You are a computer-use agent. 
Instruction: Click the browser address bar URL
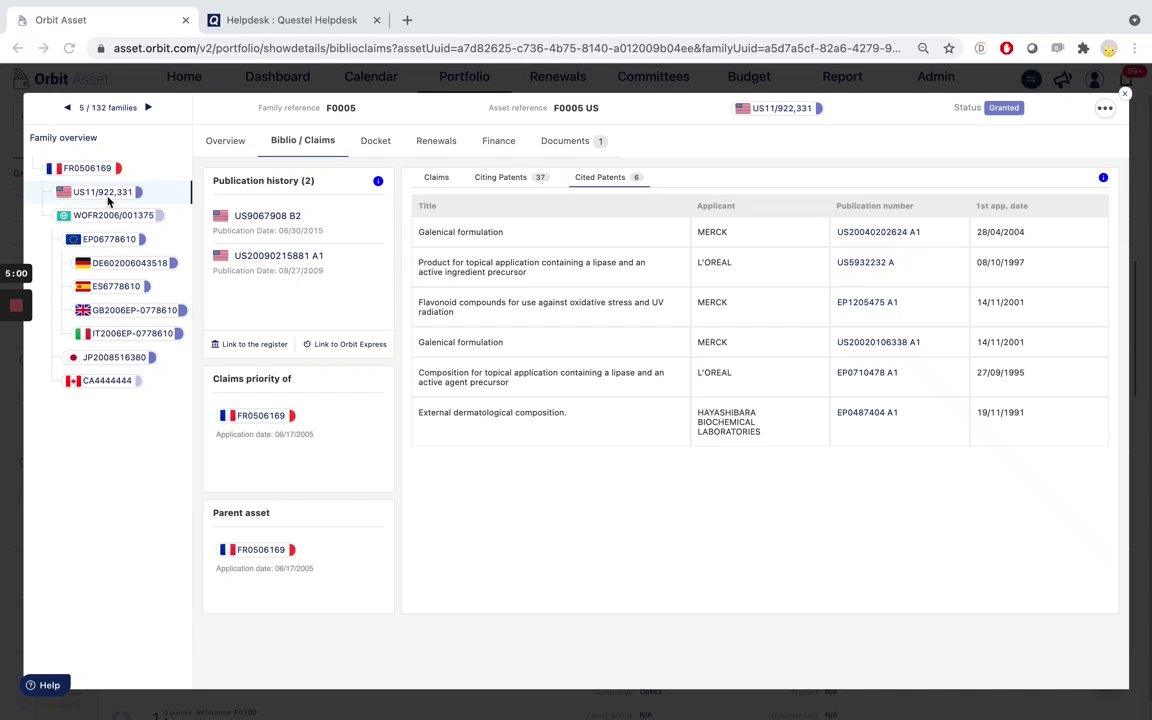click(507, 48)
